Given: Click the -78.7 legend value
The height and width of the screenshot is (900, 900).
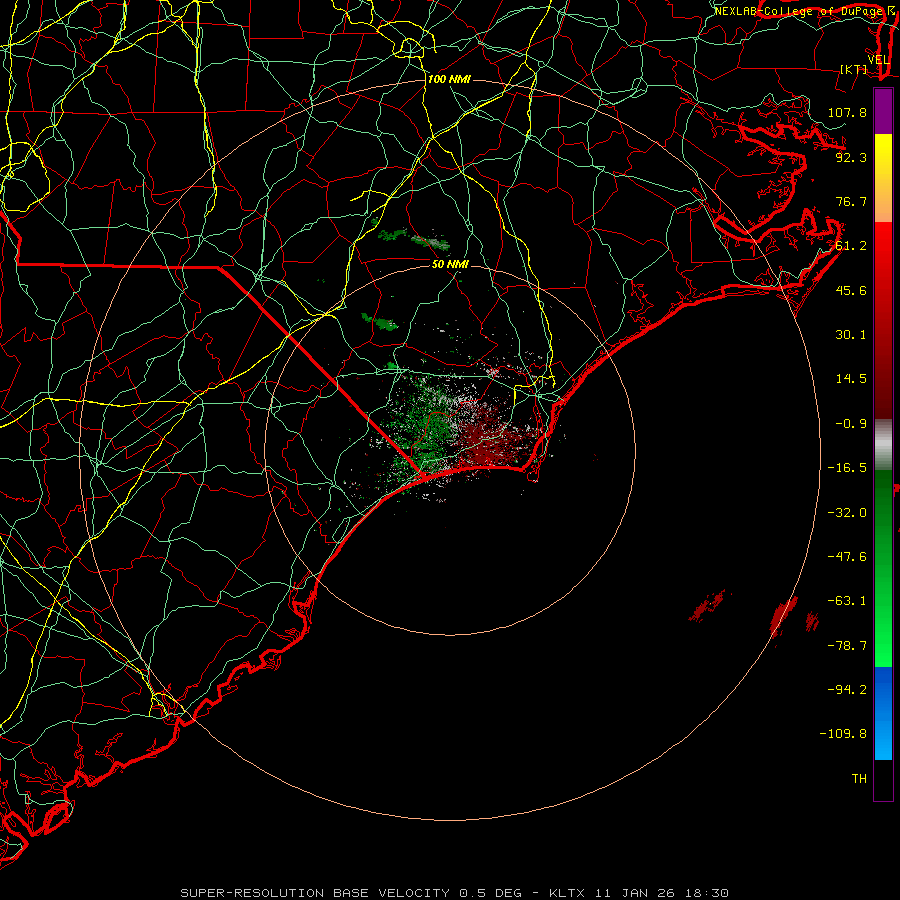Looking at the screenshot, I should tap(847, 646).
